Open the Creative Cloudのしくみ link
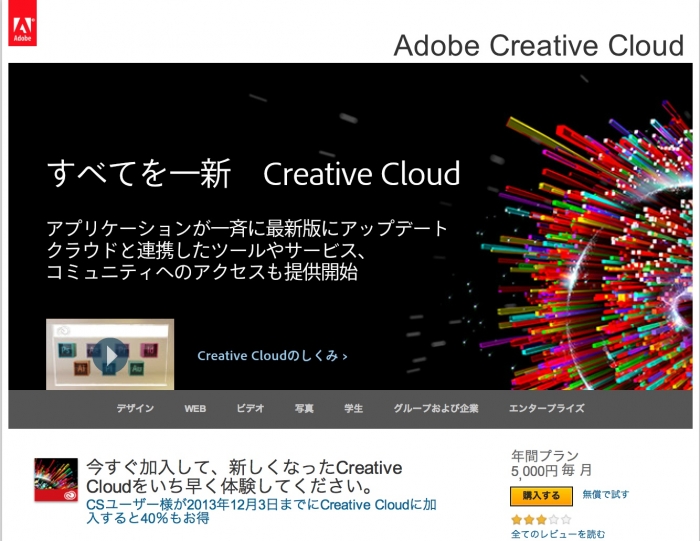Viewport: 700px width, 541px height. pyautogui.click(x=272, y=356)
